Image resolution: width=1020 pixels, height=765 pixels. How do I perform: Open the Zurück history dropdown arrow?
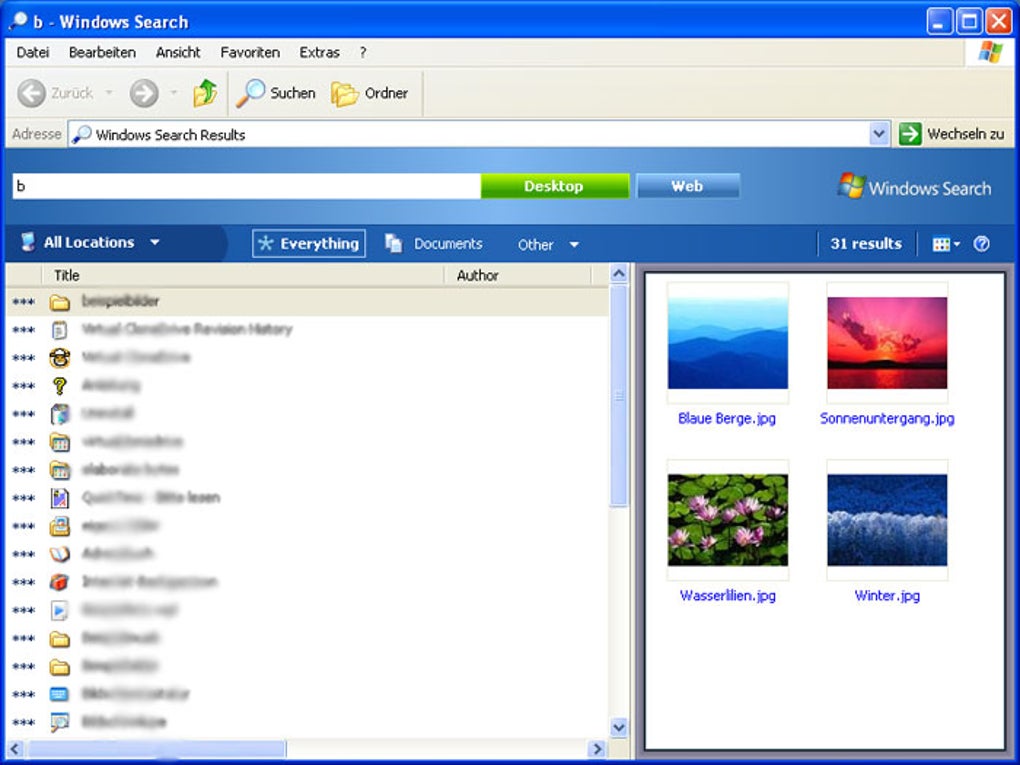pyautogui.click(x=109, y=93)
